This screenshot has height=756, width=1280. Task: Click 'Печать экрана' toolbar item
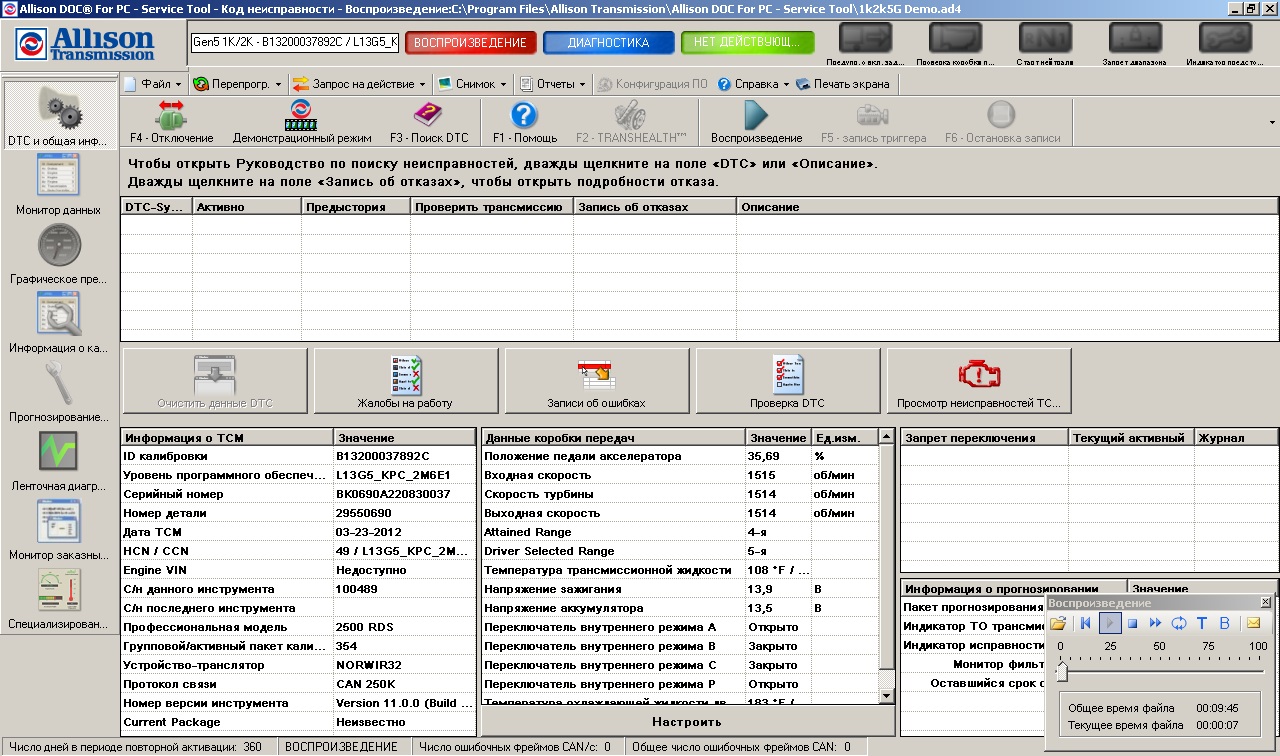click(x=842, y=84)
